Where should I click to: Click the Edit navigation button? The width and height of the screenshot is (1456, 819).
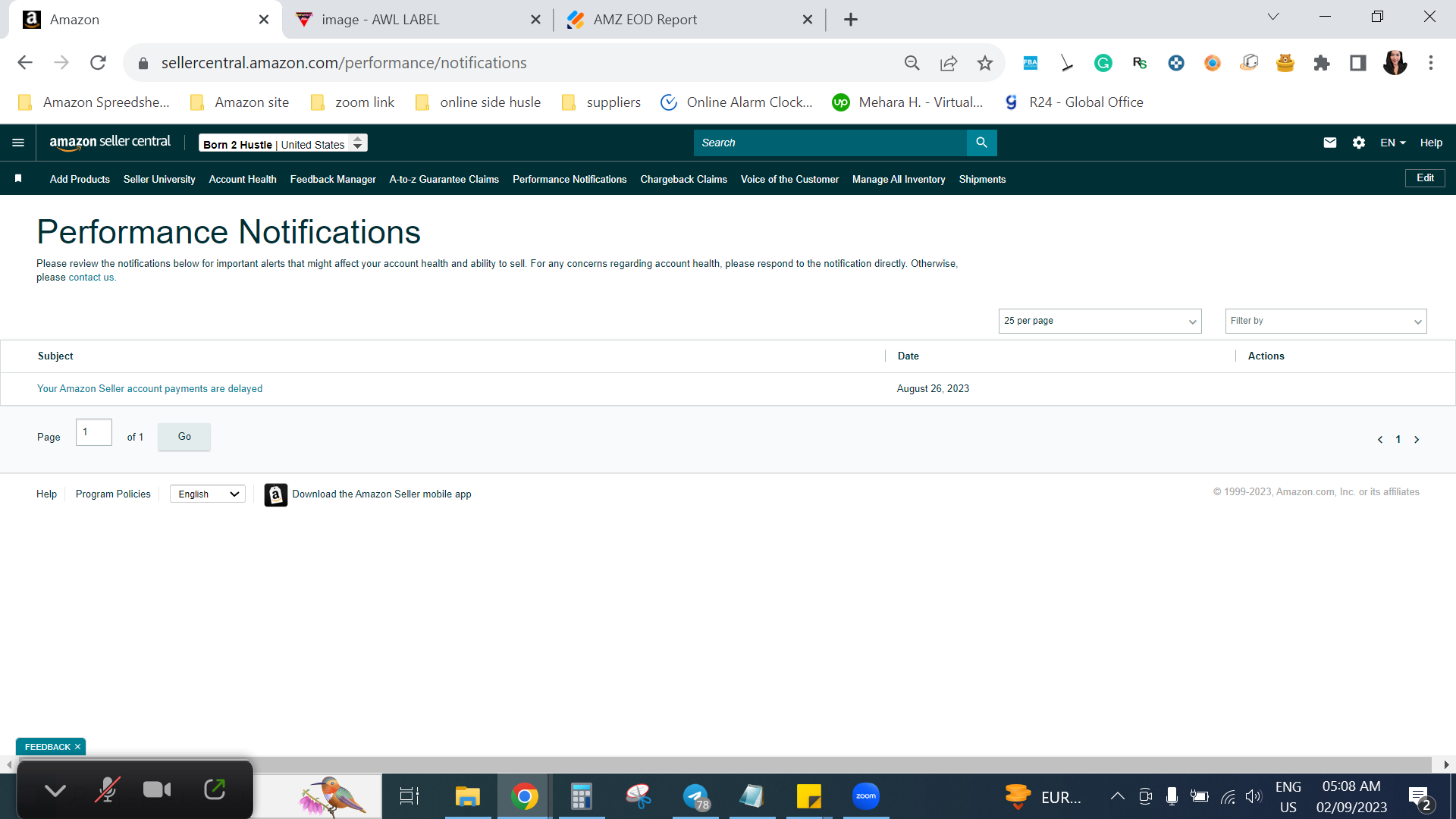pyautogui.click(x=1425, y=178)
